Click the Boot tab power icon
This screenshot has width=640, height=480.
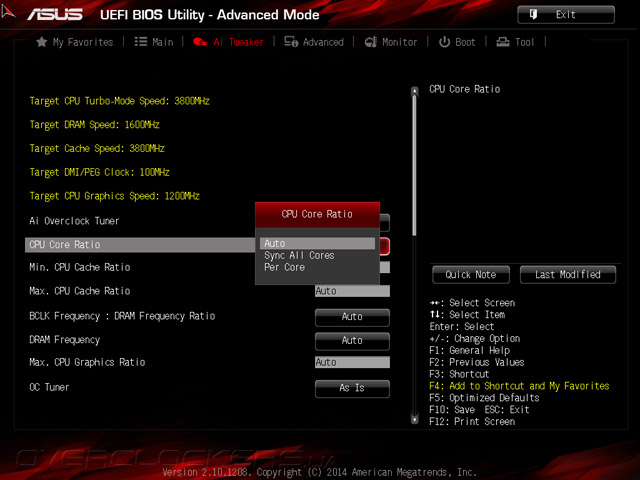(x=444, y=42)
